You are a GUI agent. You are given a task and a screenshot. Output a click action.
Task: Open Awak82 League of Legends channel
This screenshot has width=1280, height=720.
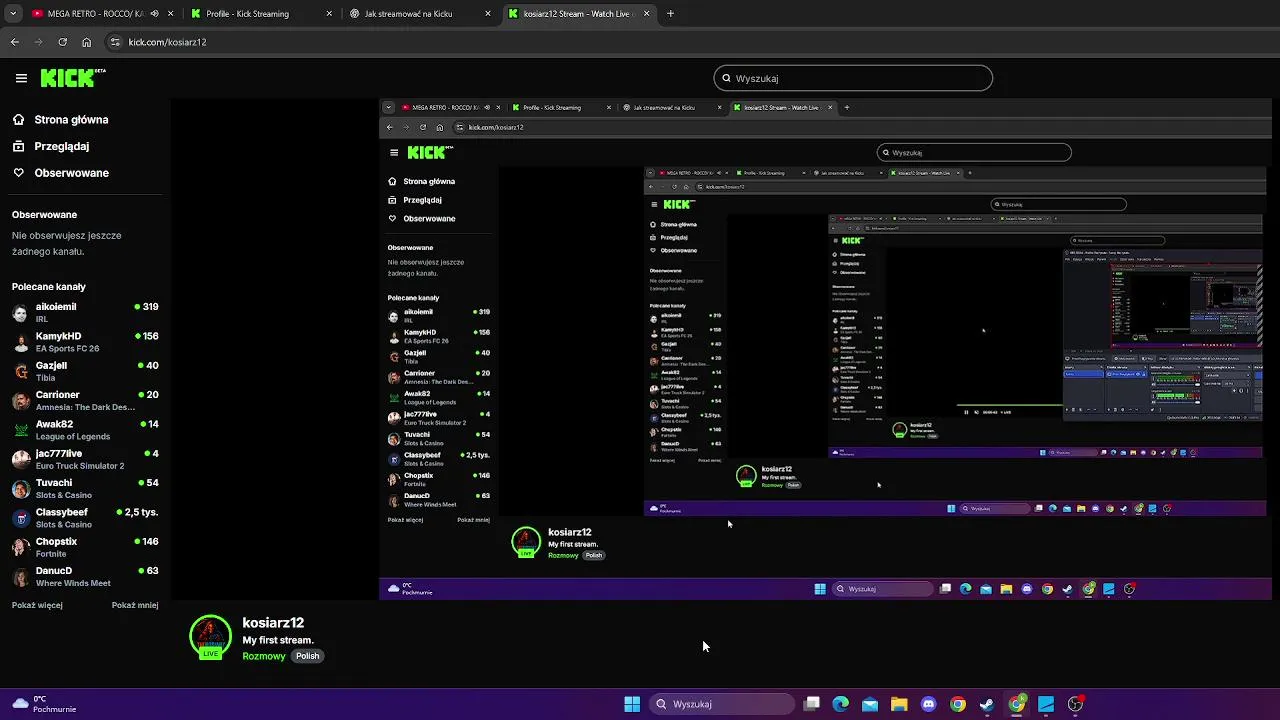click(85, 430)
